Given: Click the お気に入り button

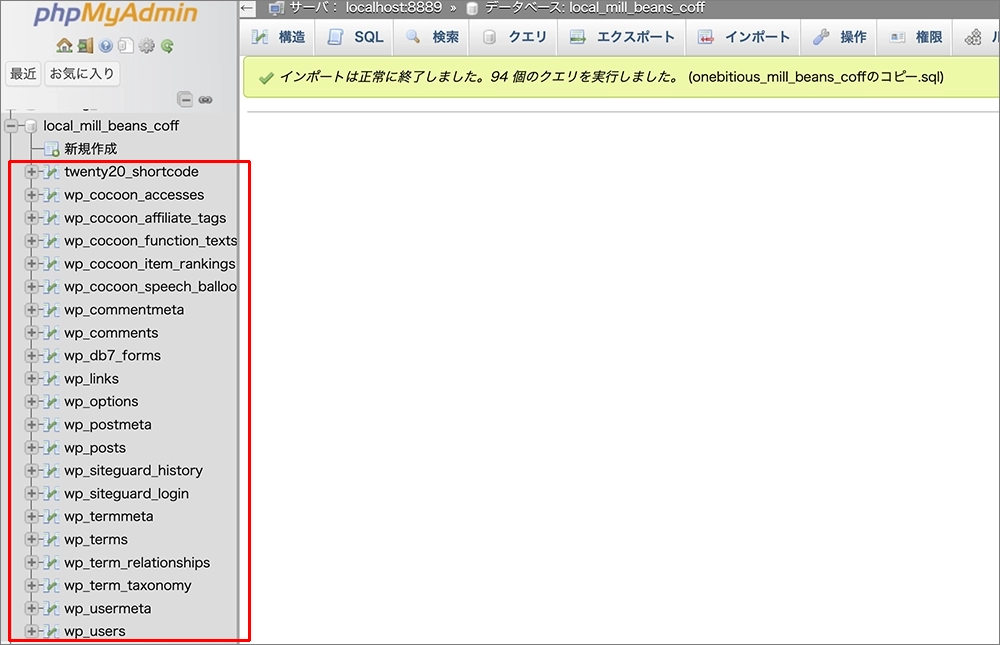Looking at the screenshot, I should (82, 73).
